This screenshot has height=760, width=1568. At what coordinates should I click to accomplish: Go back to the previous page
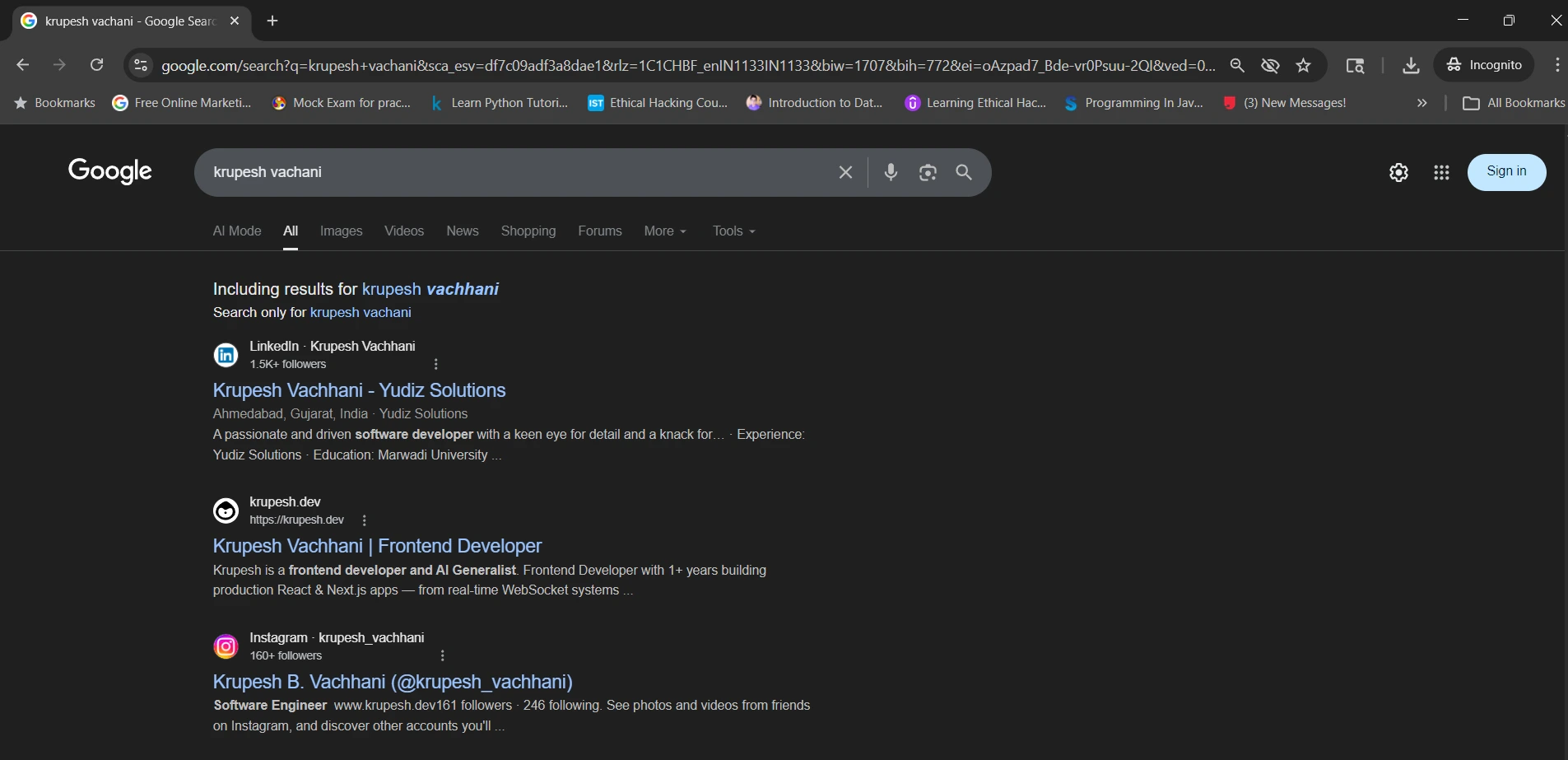click(23, 65)
